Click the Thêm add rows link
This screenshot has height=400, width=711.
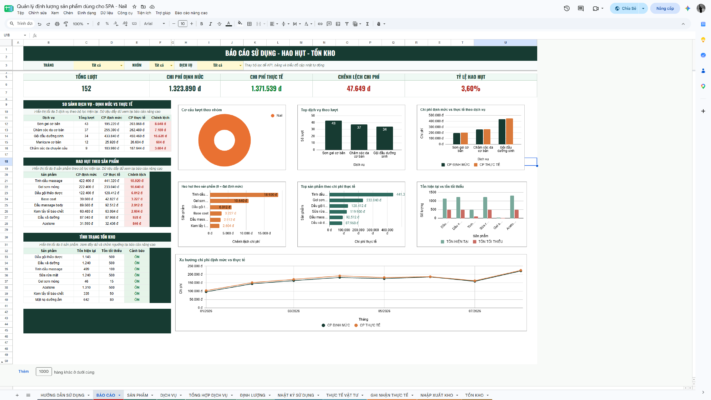coord(24,371)
